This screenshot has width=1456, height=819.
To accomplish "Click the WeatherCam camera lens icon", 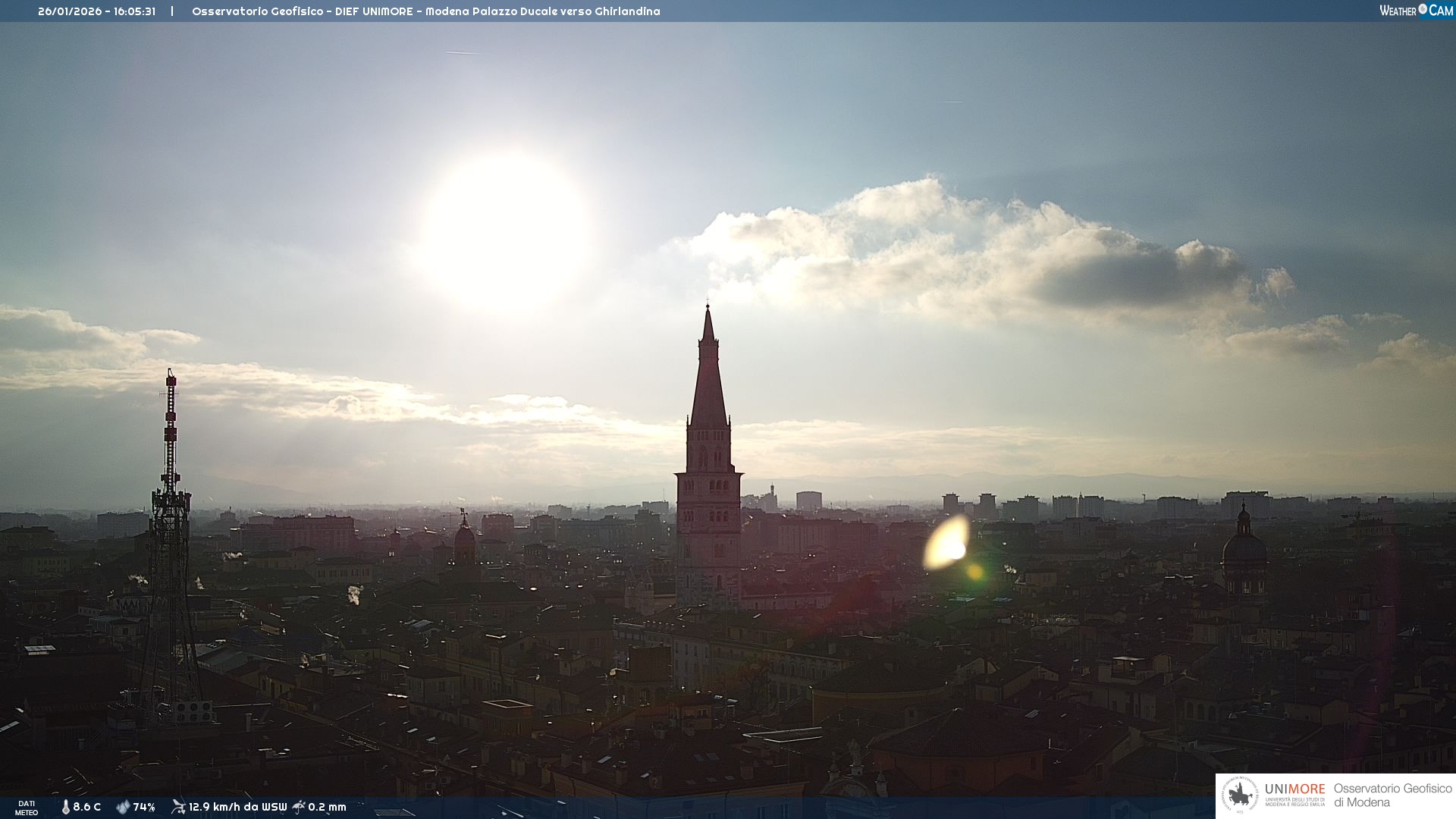I will coord(1423,9).
